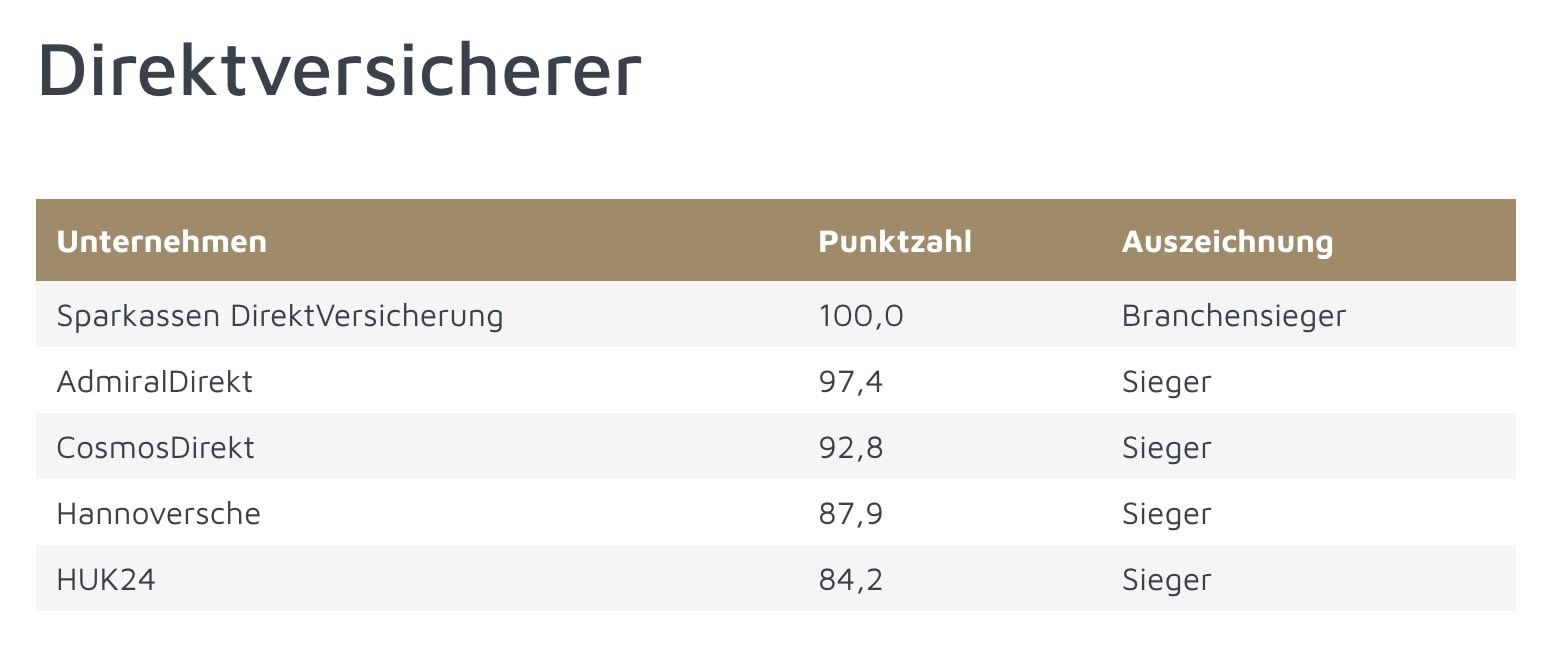Click the Auszeichnung column header
This screenshot has height=650, width=1558.
click(1227, 241)
